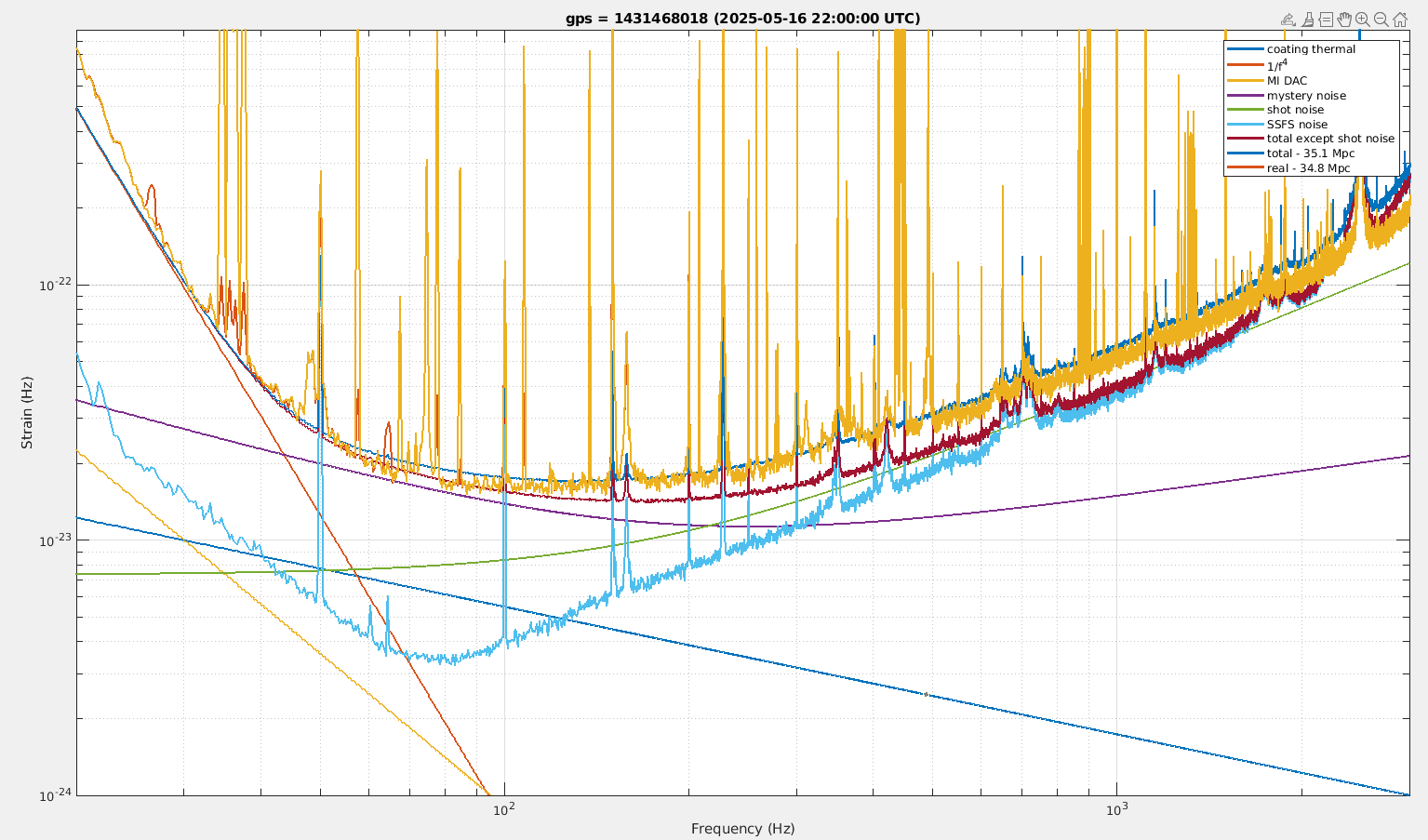Viewport: 1428px width, 840px height.
Task: Click the 'SSFS noise' legend entry
Action: pyautogui.click(x=1297, y=125)
